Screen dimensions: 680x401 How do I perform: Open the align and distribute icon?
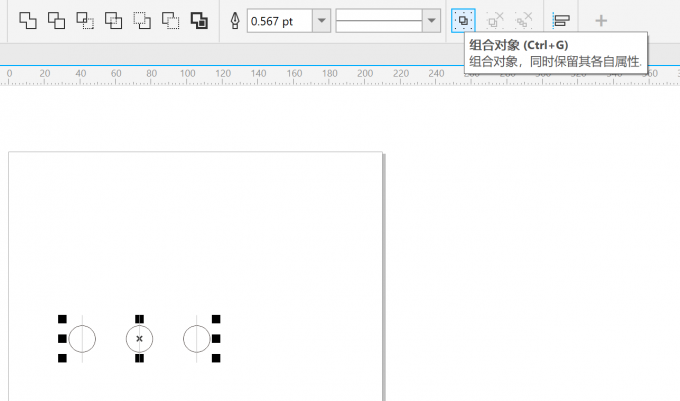561,20
